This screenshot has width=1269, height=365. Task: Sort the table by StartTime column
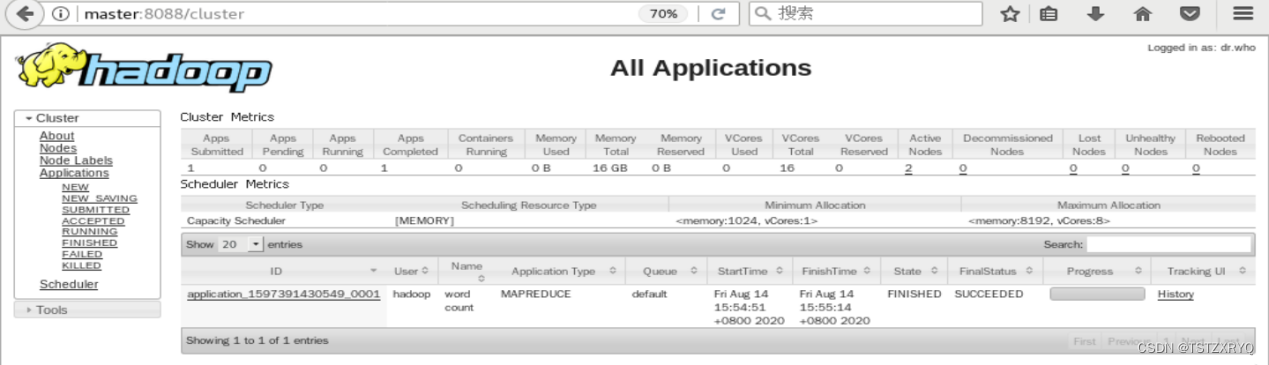(x=750, y=271)
